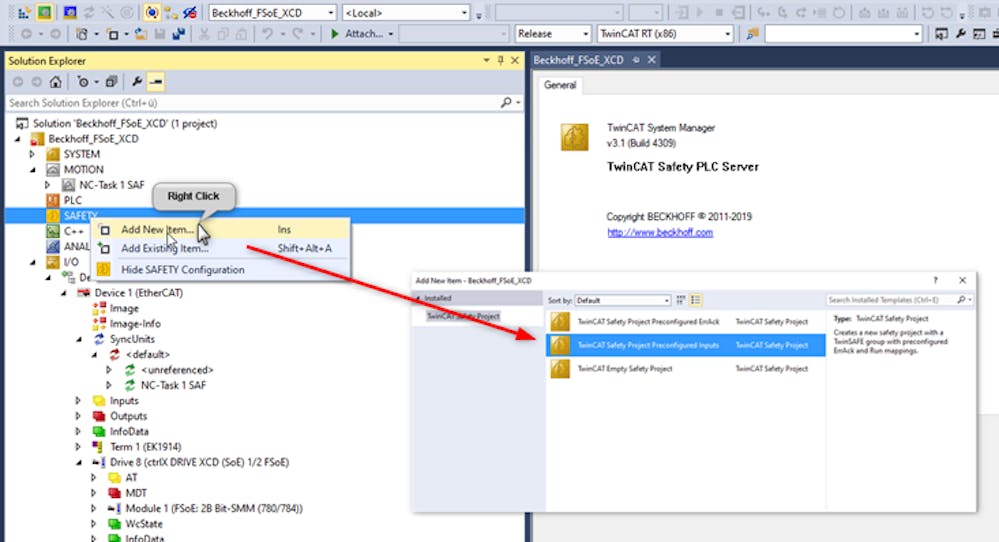Open the wrench Properties icon in the top-right toolbar
The image size is (999, 542).
tap(960, 34)
